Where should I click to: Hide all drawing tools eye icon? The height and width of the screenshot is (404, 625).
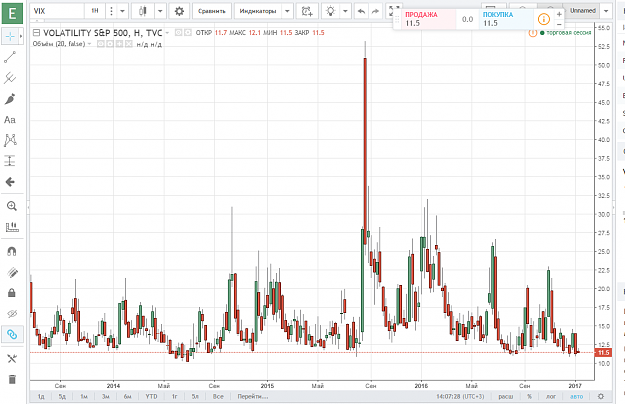[x=12, y=314]
